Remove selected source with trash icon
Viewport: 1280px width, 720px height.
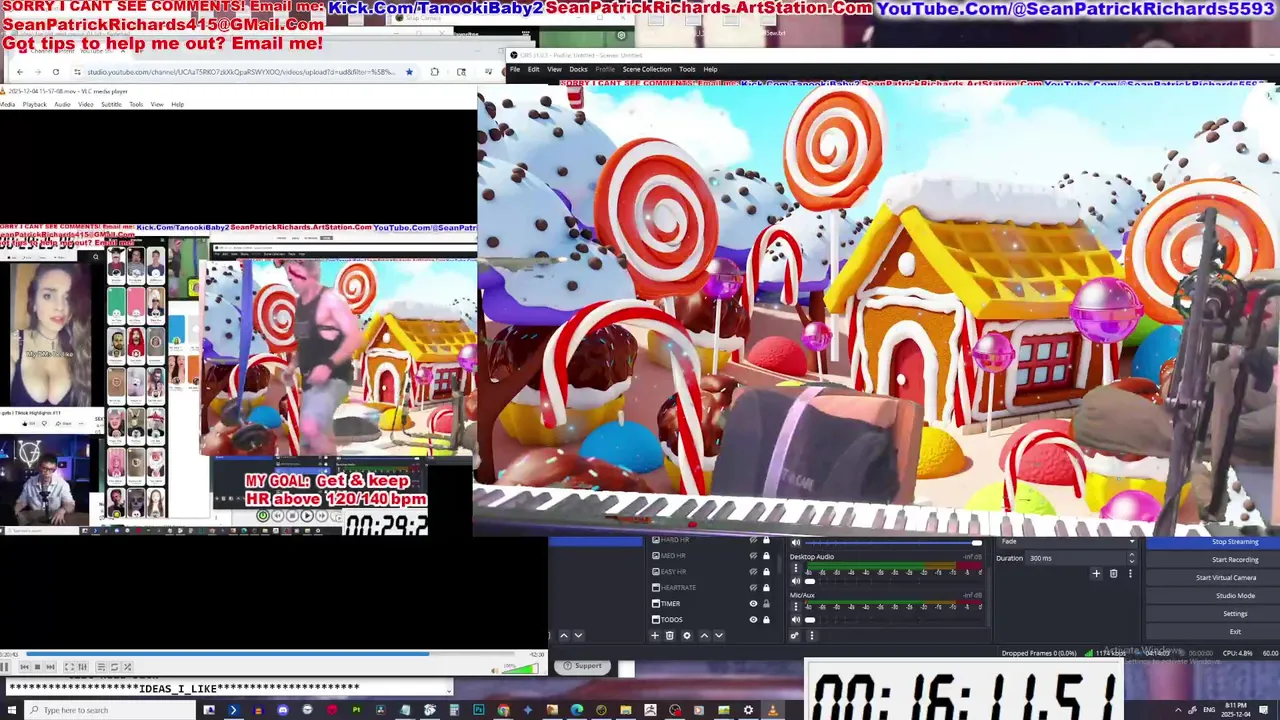click(x=670, y=636)
